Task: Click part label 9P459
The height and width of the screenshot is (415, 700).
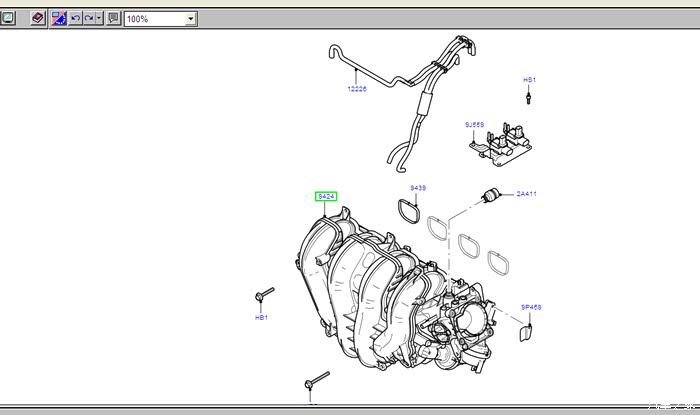Action: 530,307
